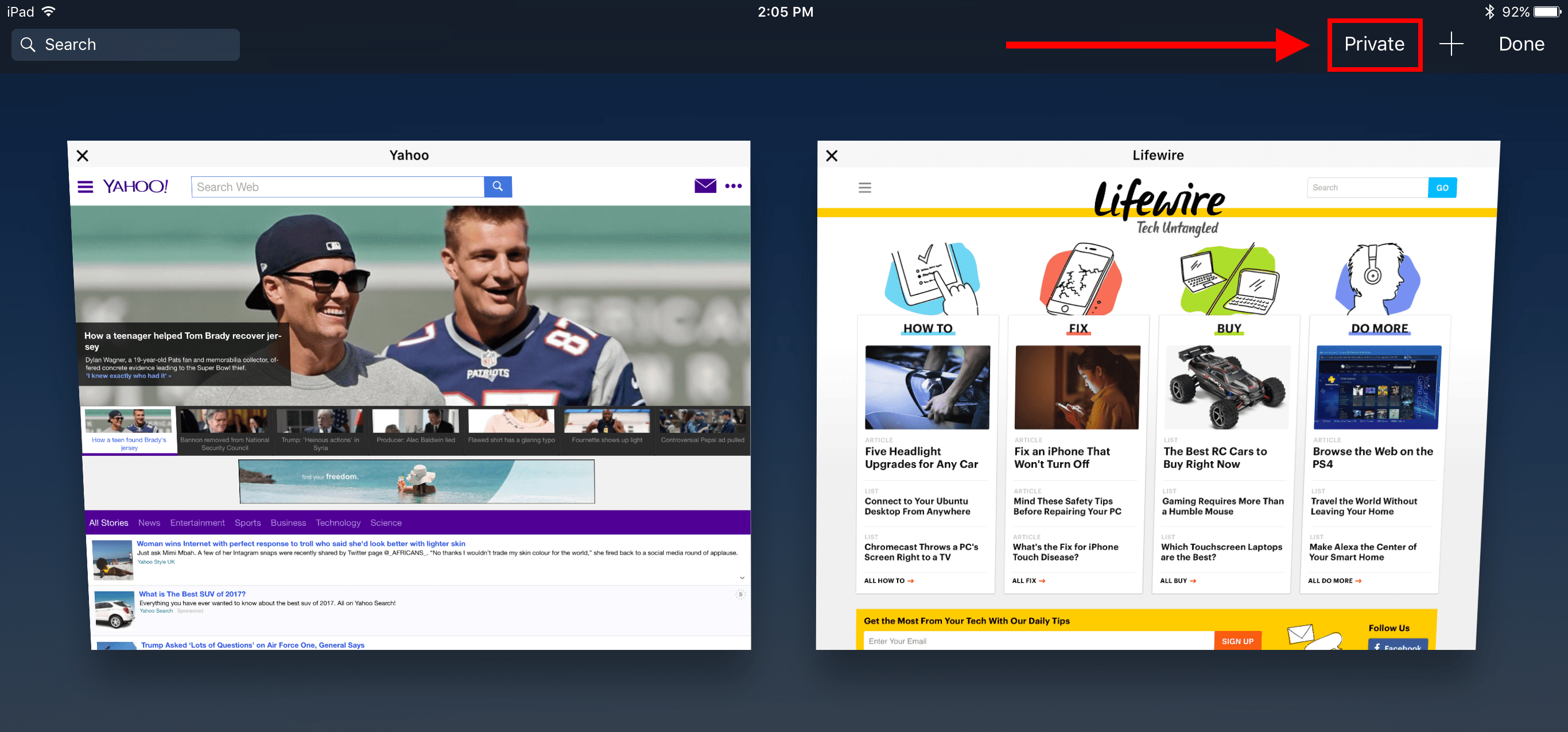Click the HOW TO category illustration
The height and width of the screenshot is (732, 1568).
click(x=932, y=278)
